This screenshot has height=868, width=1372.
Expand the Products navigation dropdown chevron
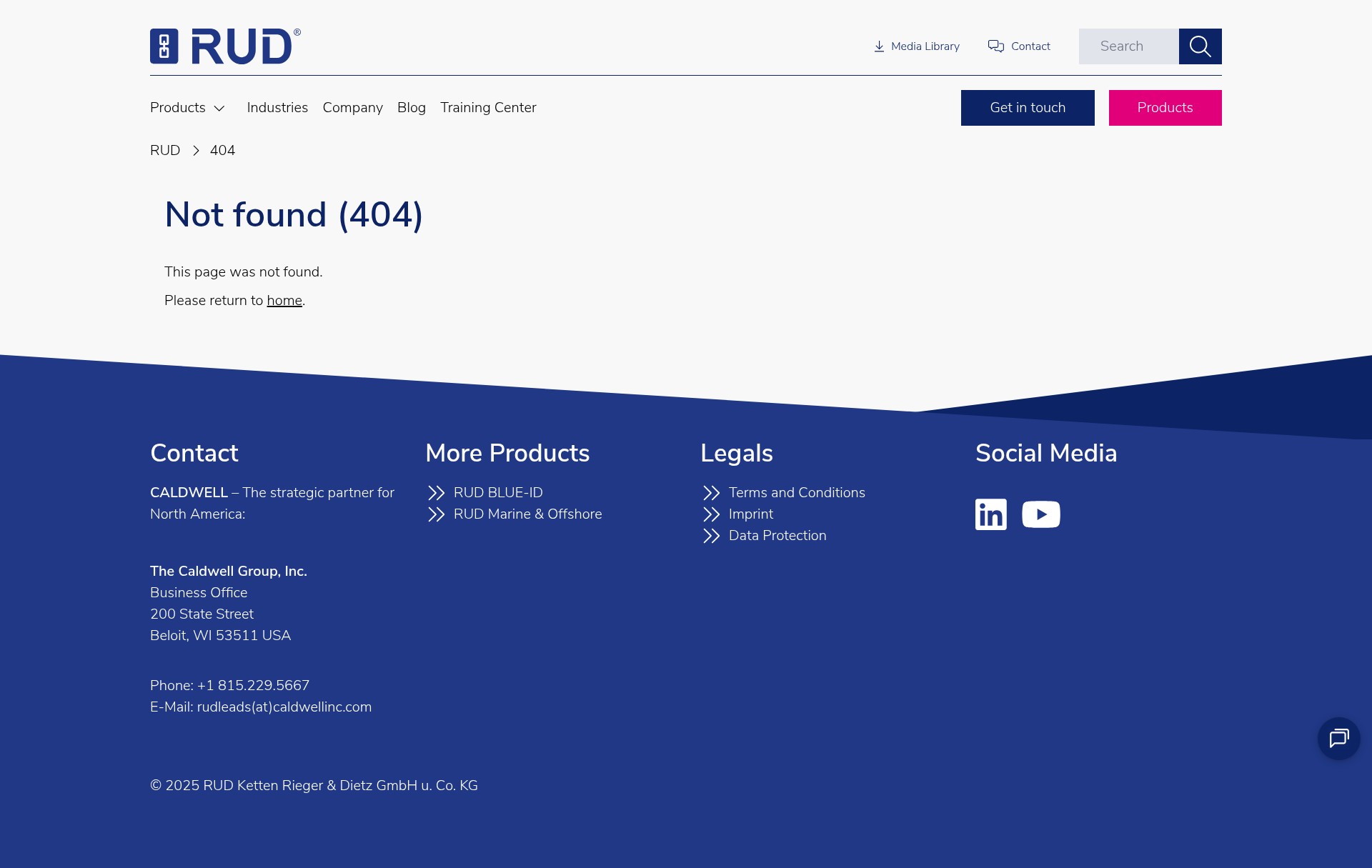coord(219,109)
